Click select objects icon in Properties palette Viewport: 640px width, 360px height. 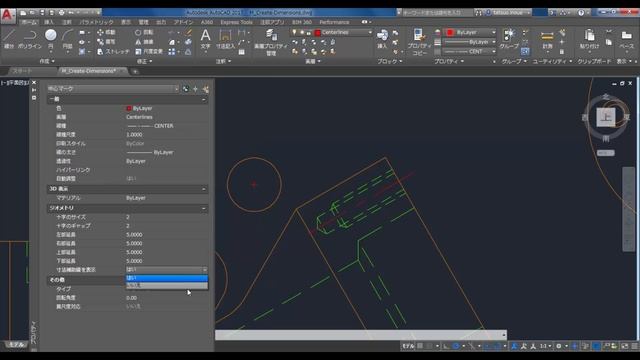[x=196, y=89]
